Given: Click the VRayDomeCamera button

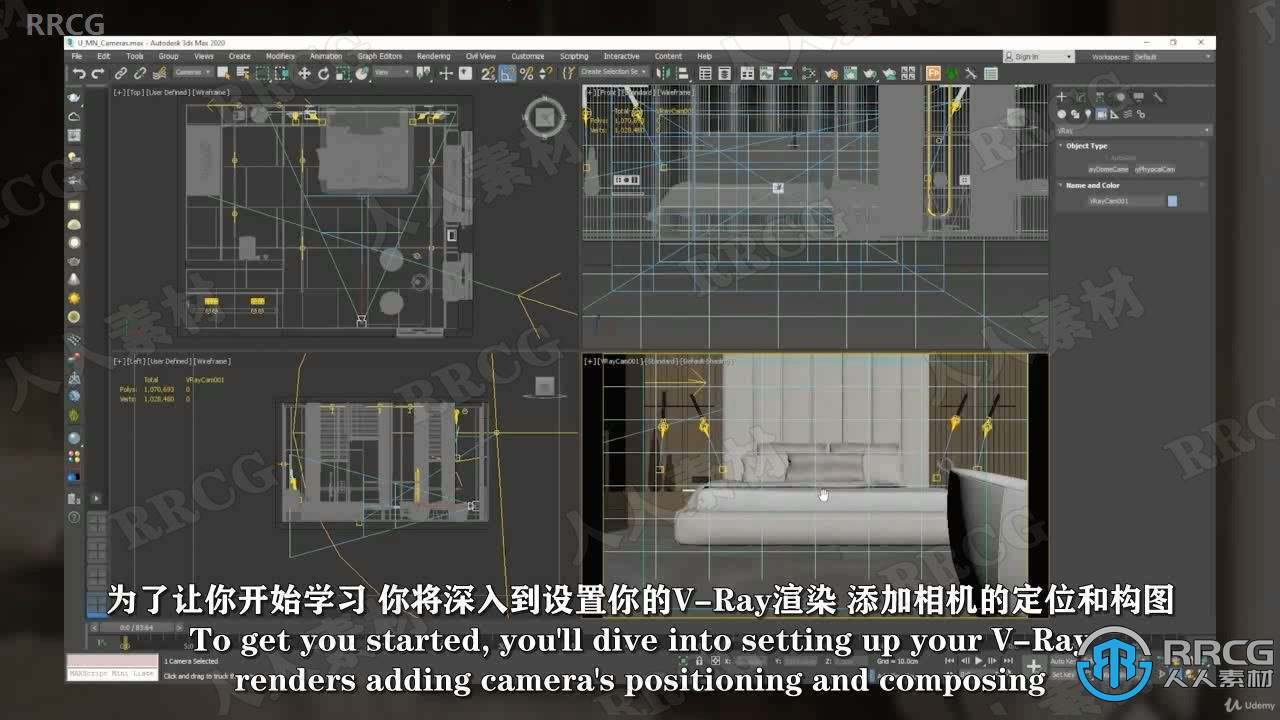Looking at the screenshot, I should coord(1108,169).
